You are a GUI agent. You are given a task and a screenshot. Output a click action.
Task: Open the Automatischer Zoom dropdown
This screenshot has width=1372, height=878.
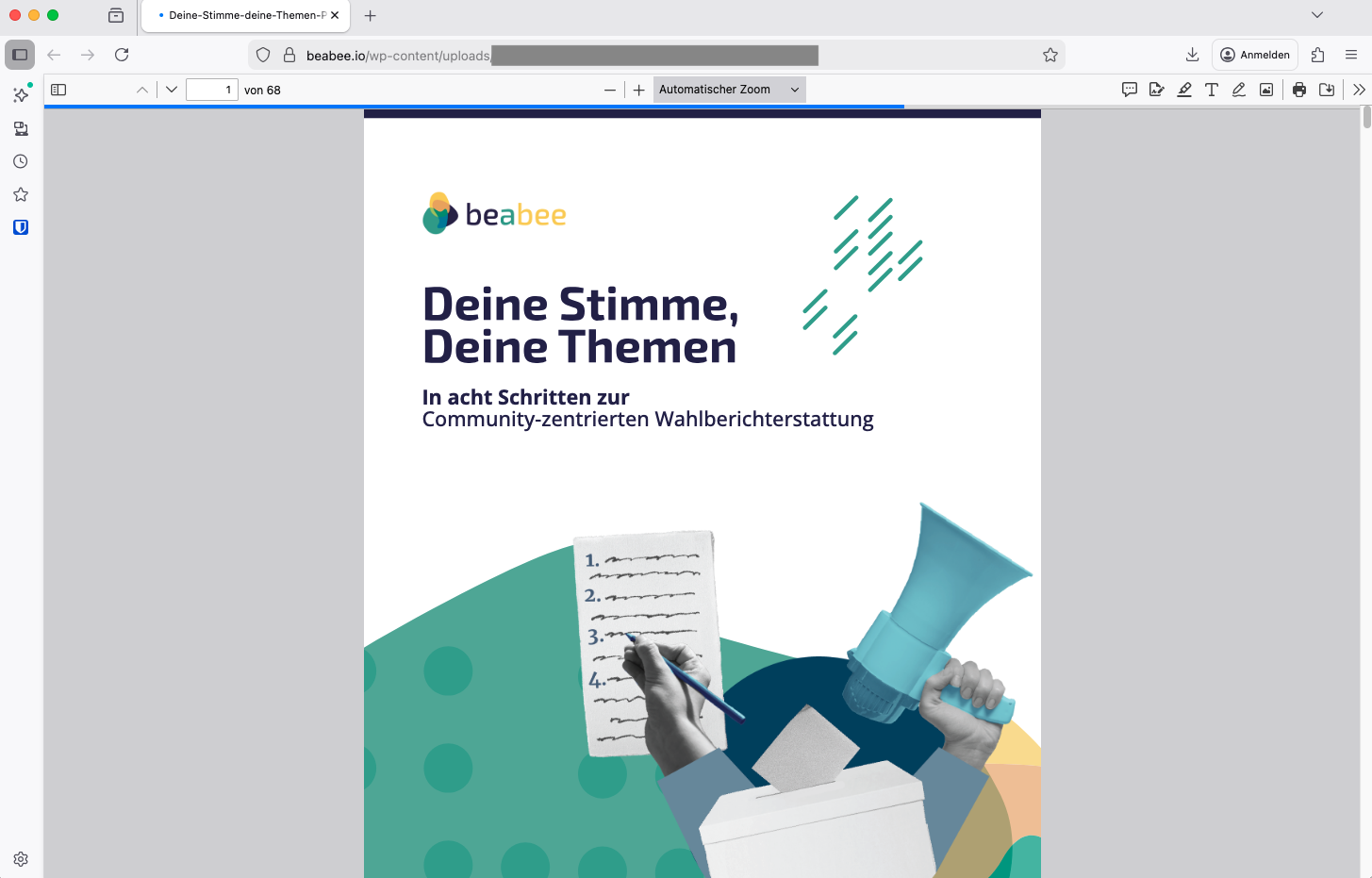729,90
